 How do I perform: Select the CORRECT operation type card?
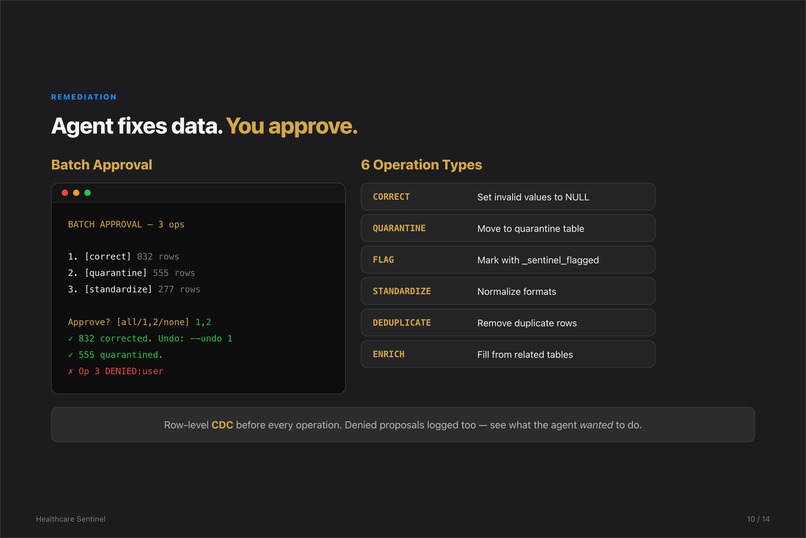pyautogui.click(x=508, y=197)
